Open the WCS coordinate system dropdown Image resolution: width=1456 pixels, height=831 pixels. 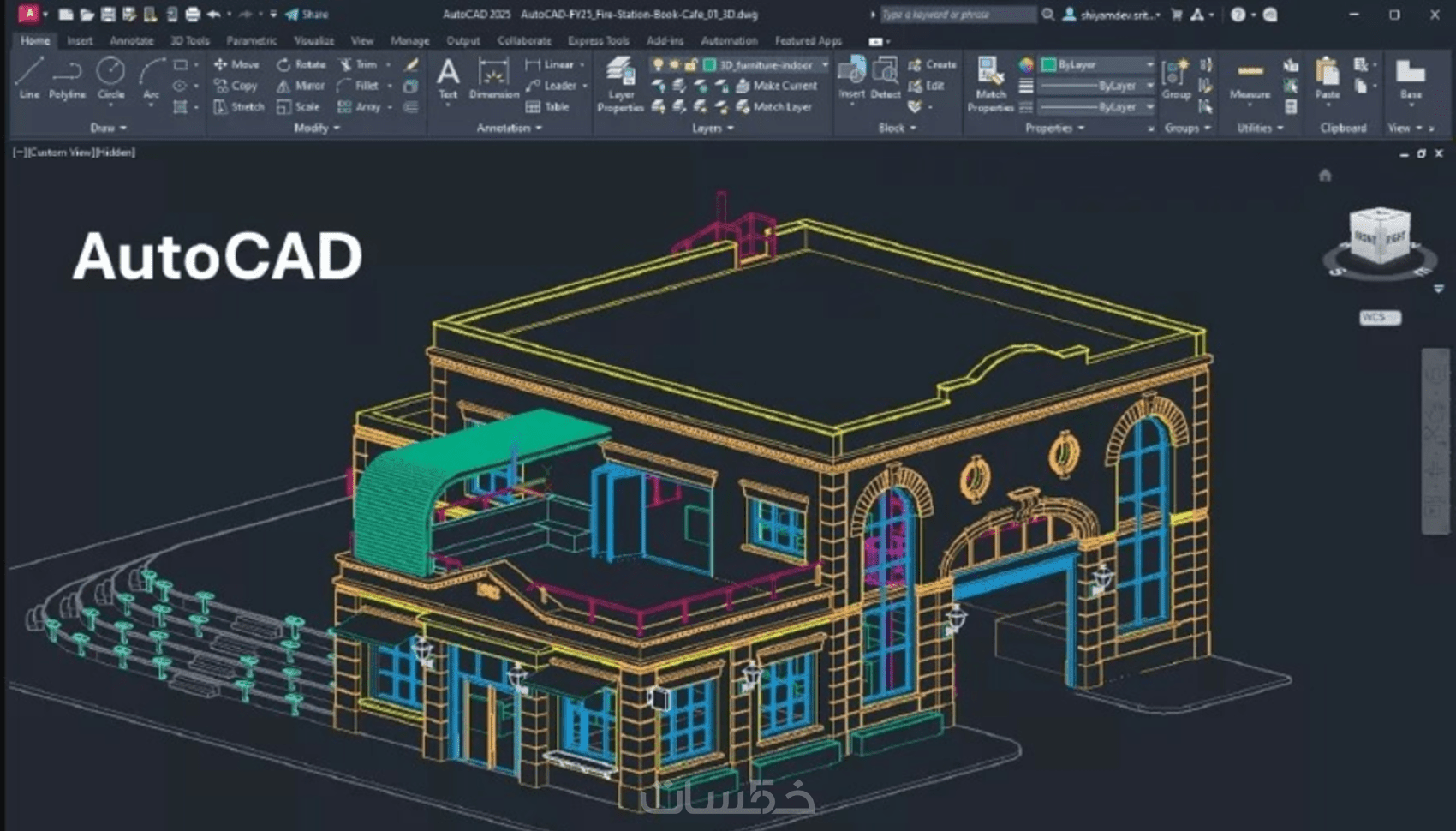coord(1380,317)
